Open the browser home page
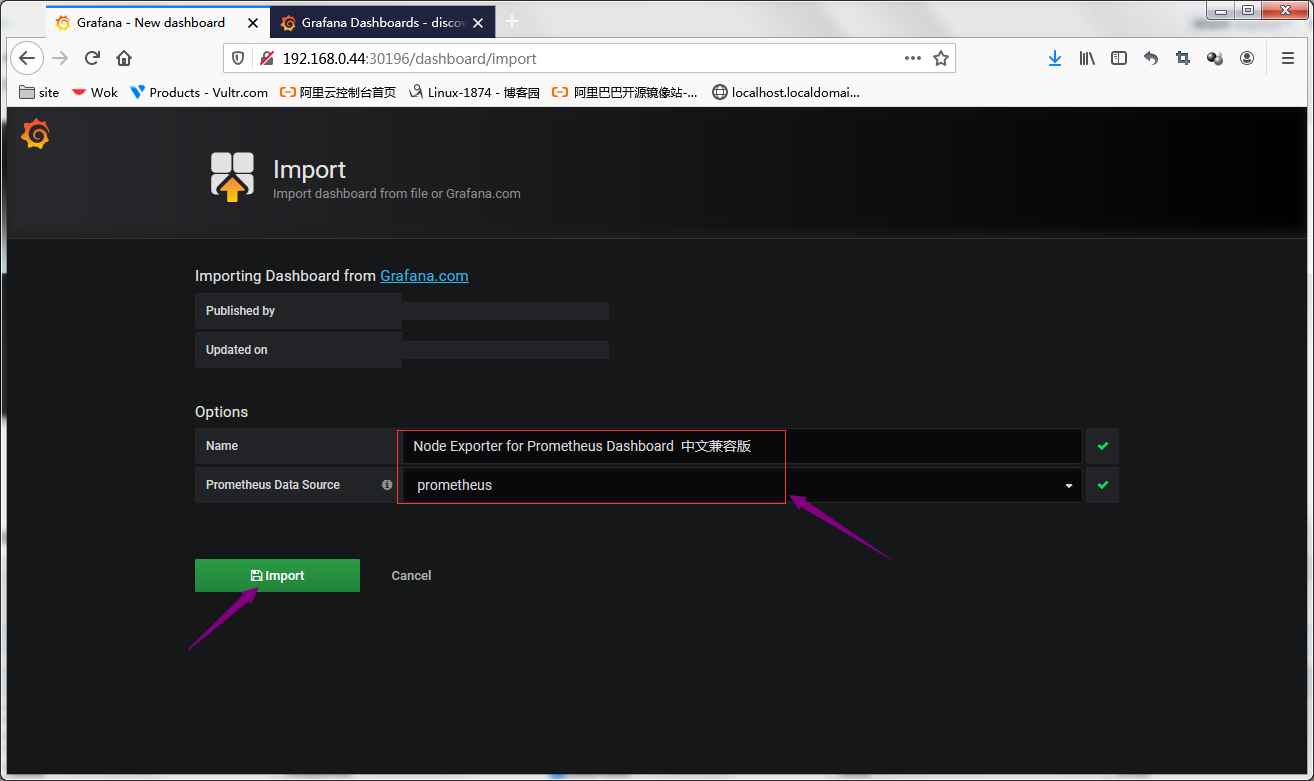The image size is (1314, 781). [124, 58]
